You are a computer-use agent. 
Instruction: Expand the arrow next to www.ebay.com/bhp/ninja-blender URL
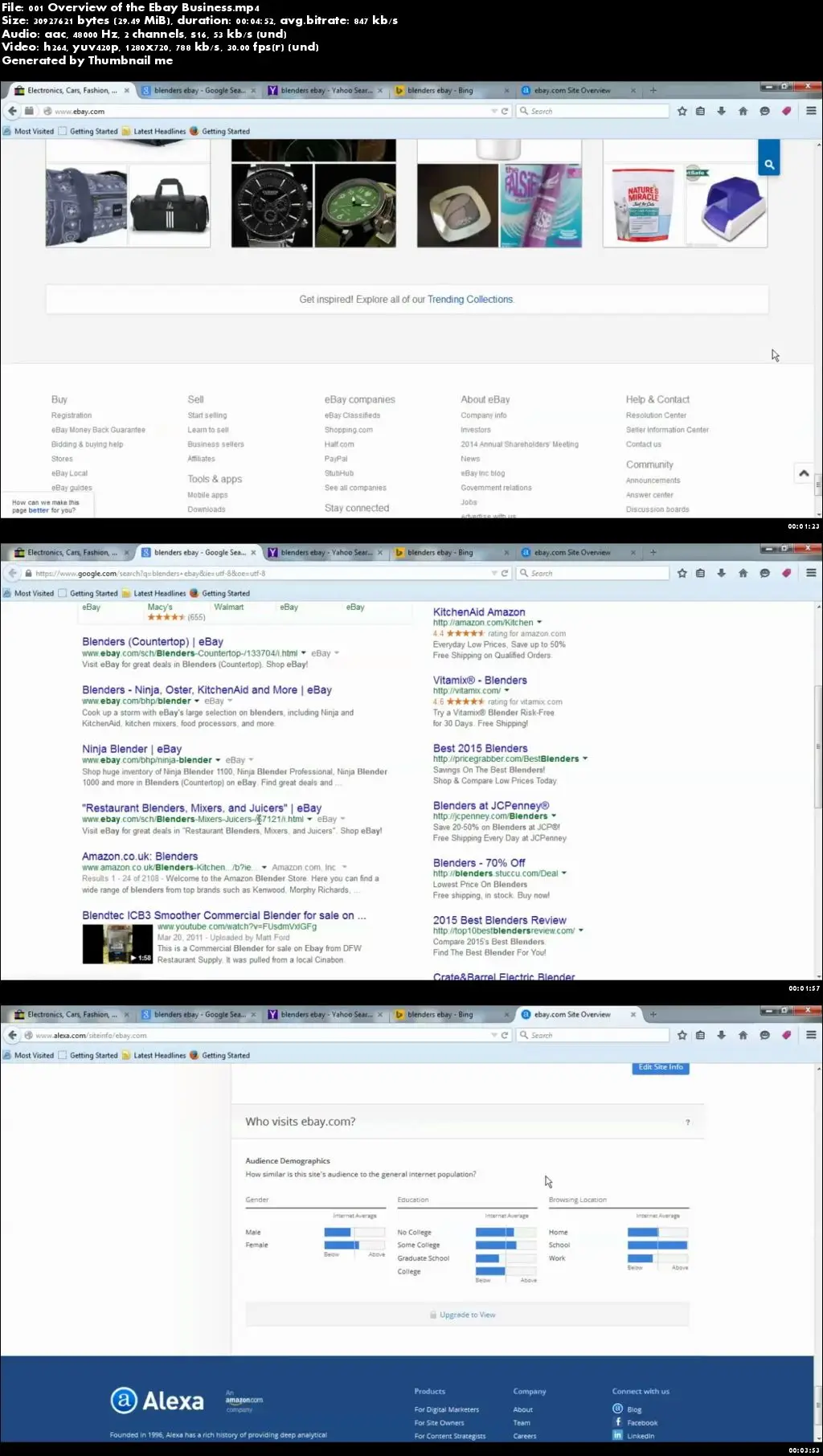(x=218, y=760)
